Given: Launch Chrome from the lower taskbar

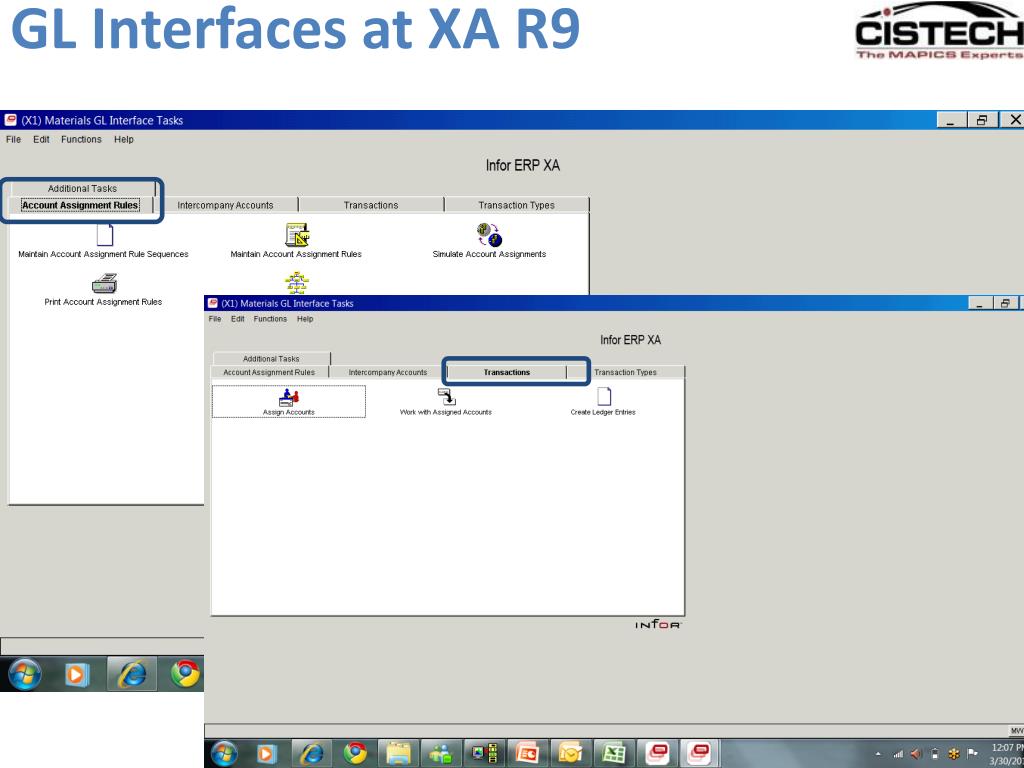Looking at the screenshot, I should [355, 754].
